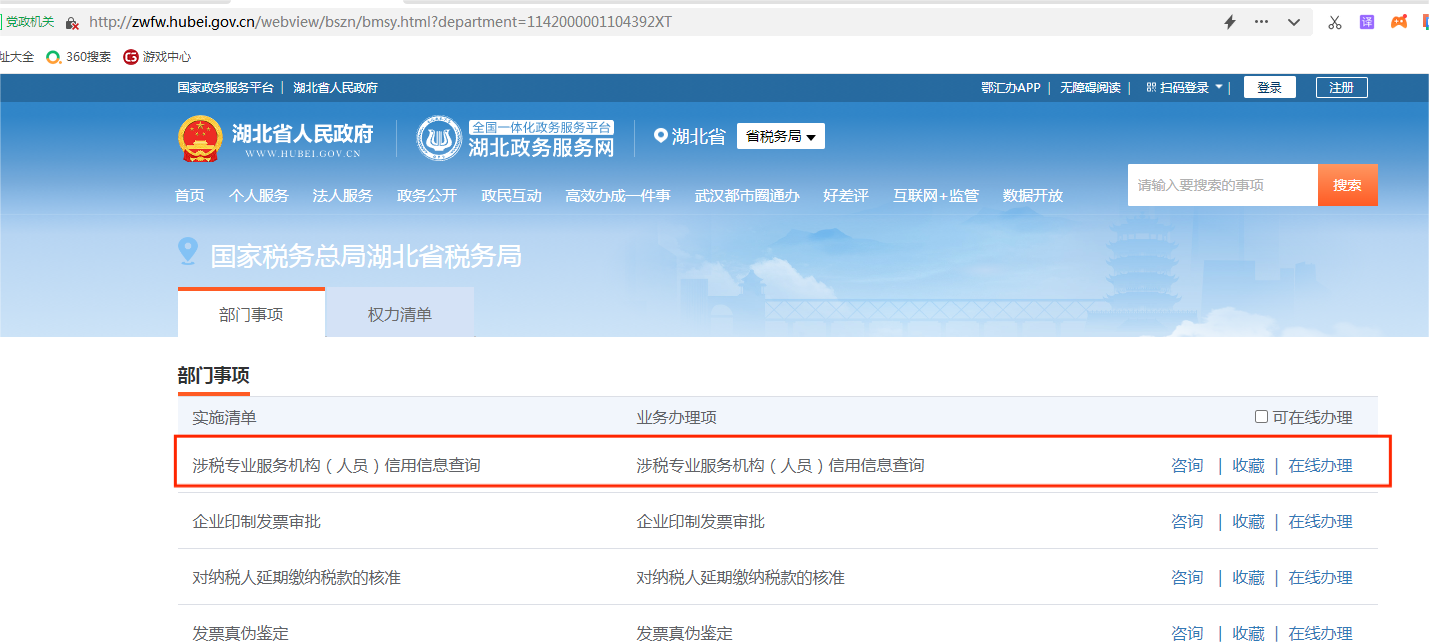This screenshot has height=642, width=1429.
Task: Open the three-dots menu in address bar
Action: 1261,22
